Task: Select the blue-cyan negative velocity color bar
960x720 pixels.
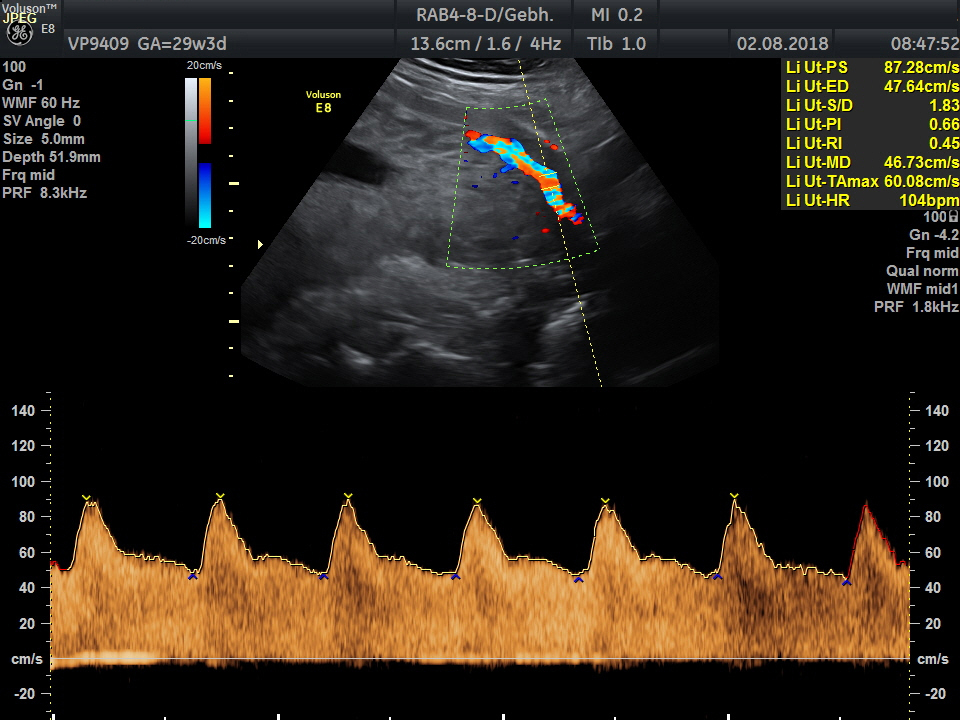Action: [205, 195]
